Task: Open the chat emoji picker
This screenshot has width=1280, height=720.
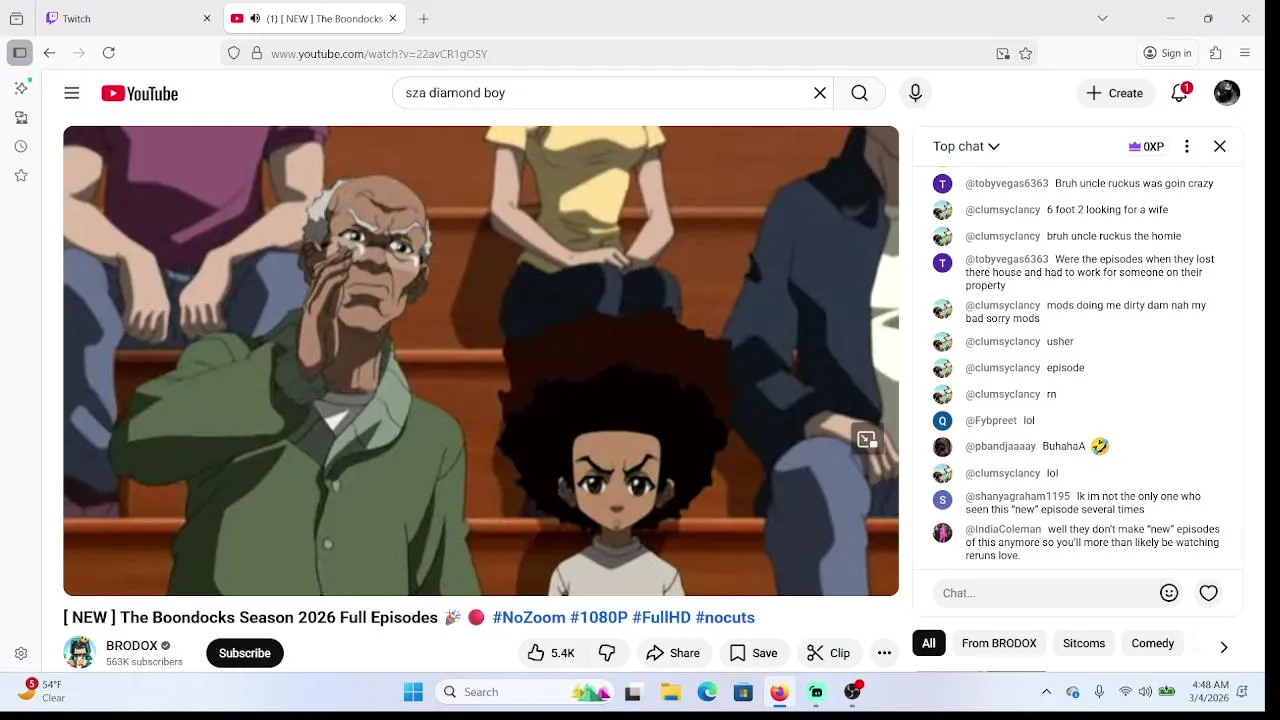Action: click(1169, 593)
